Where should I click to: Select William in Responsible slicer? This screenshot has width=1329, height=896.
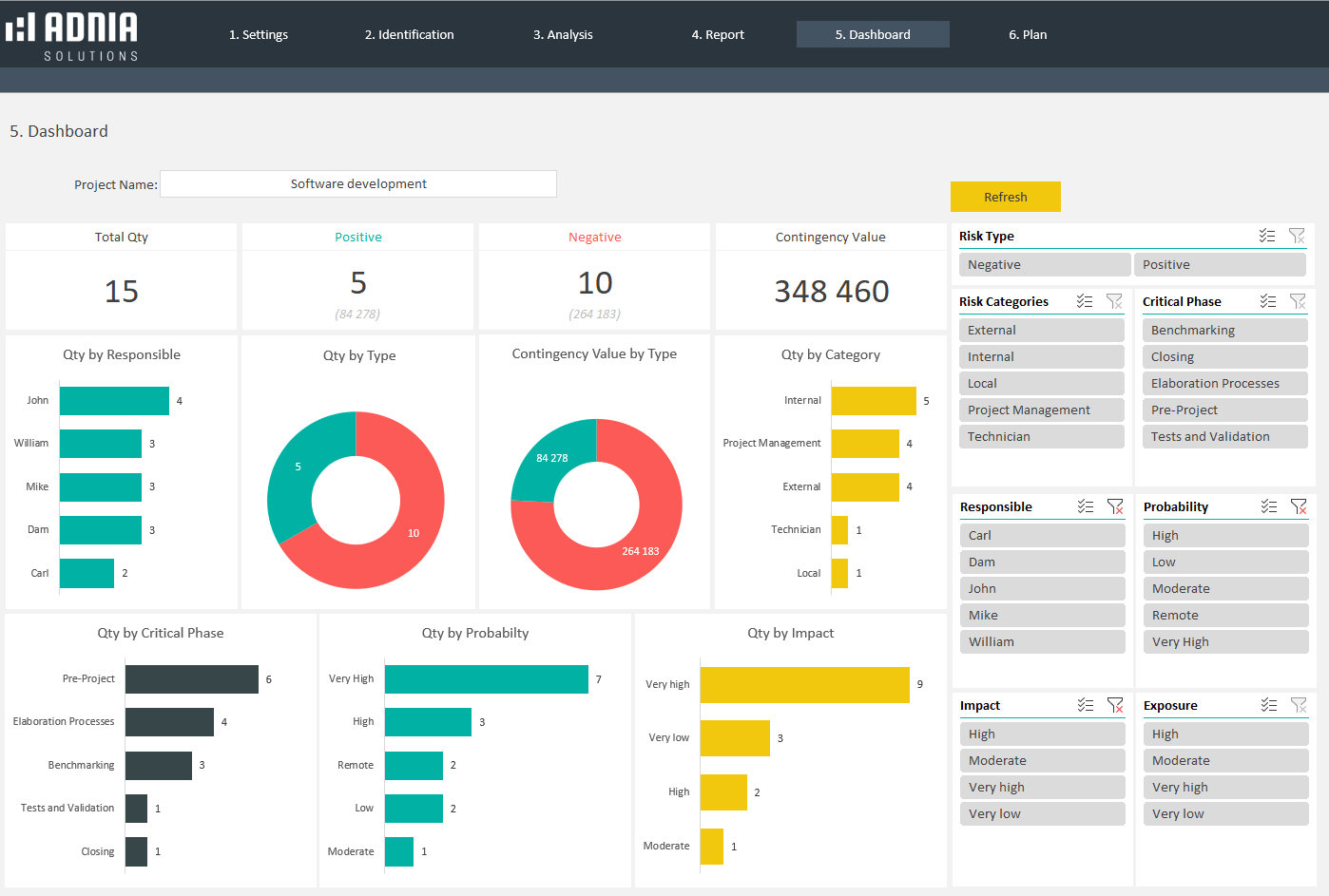[x=1042, y=642]
